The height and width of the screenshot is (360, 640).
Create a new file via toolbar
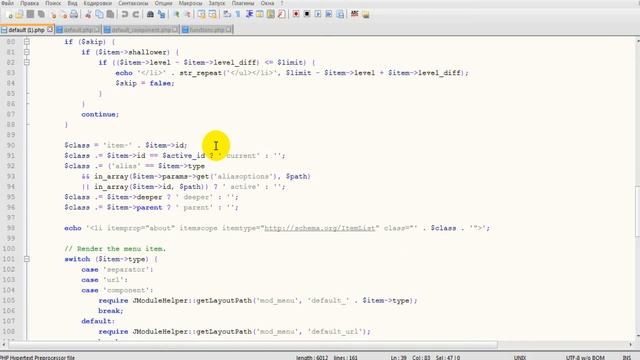[x=10, y=15]
